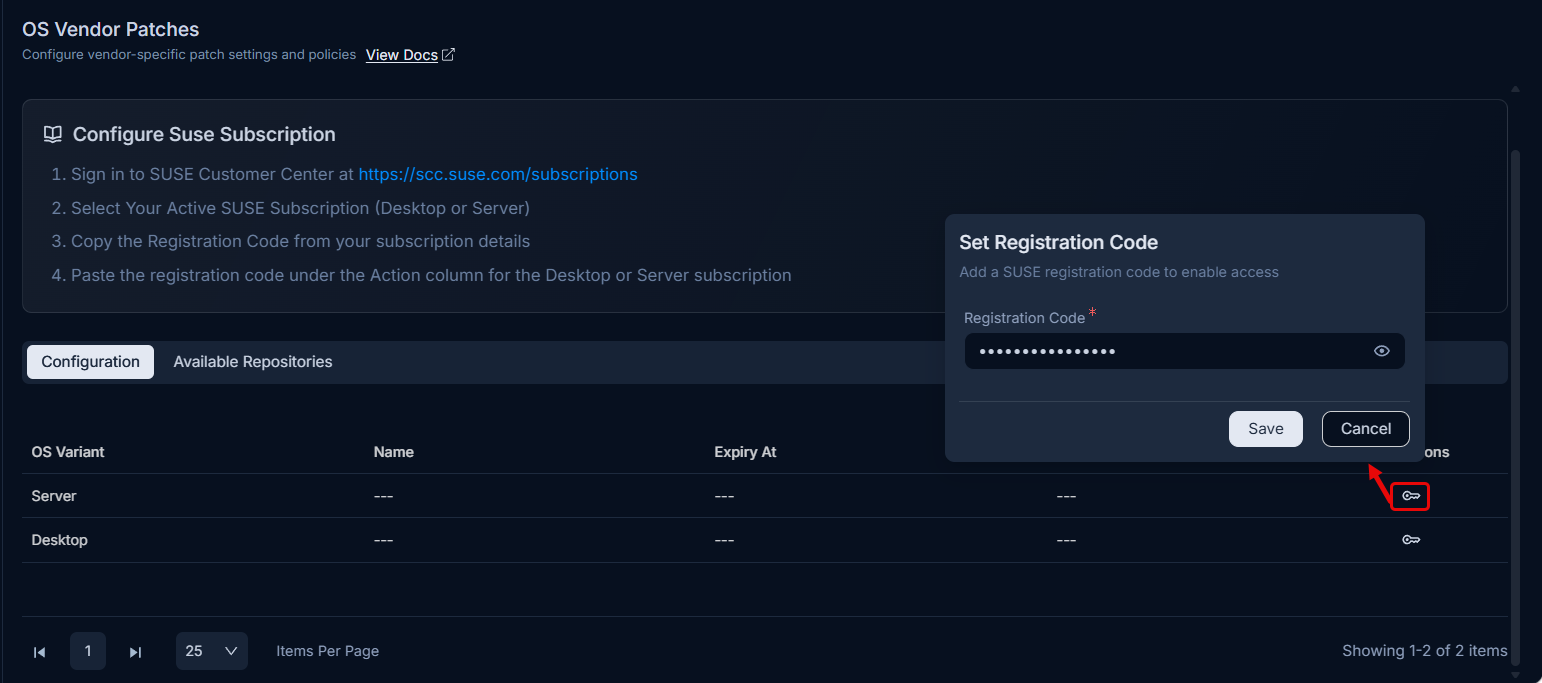Show the registration code with eye icon
This screenshot has height=683, width=1542.
coord(1382,351)
